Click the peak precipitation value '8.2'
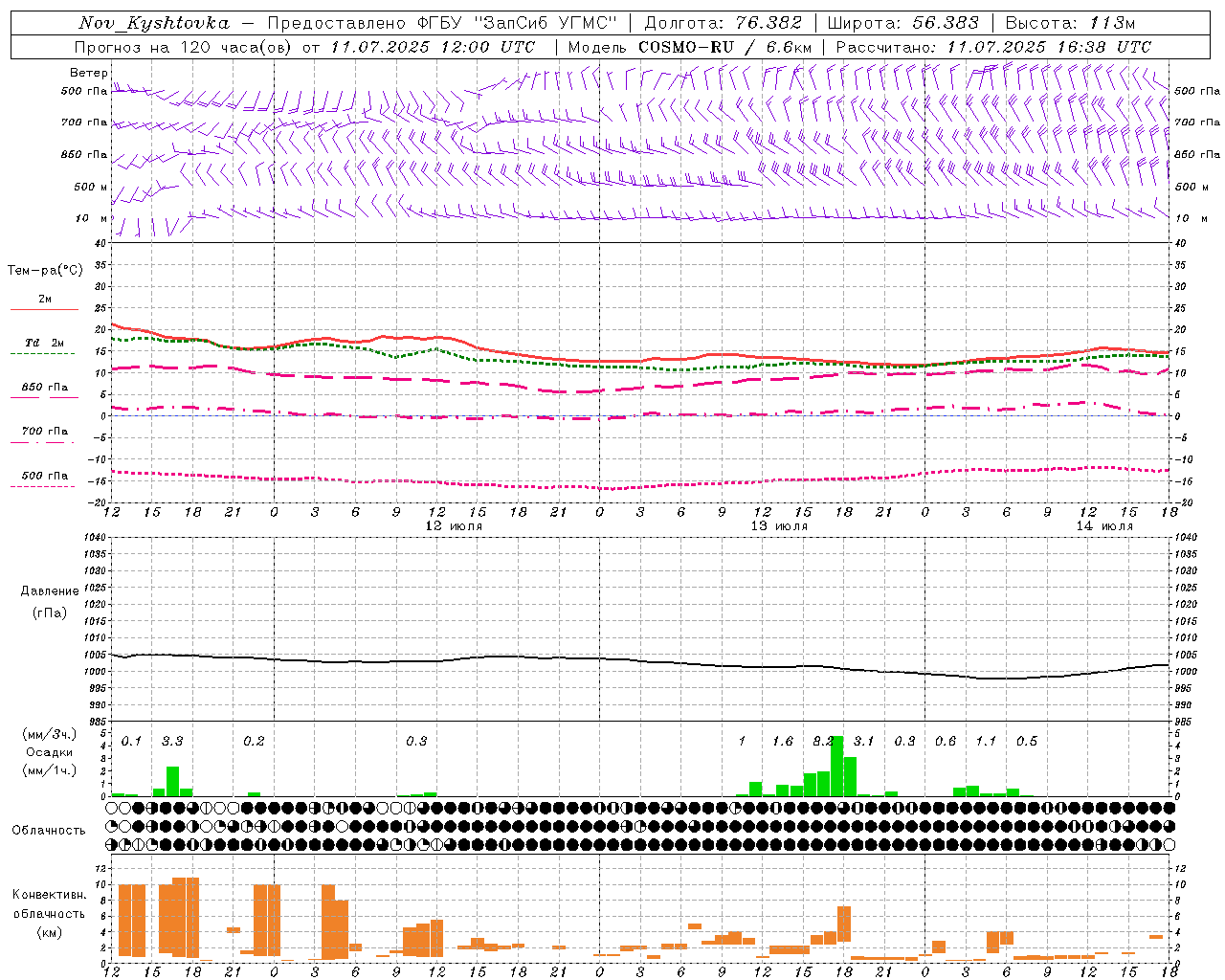The height and width of the screenshot is (980, 1225). pyautogui.click(x=824, y=741)
